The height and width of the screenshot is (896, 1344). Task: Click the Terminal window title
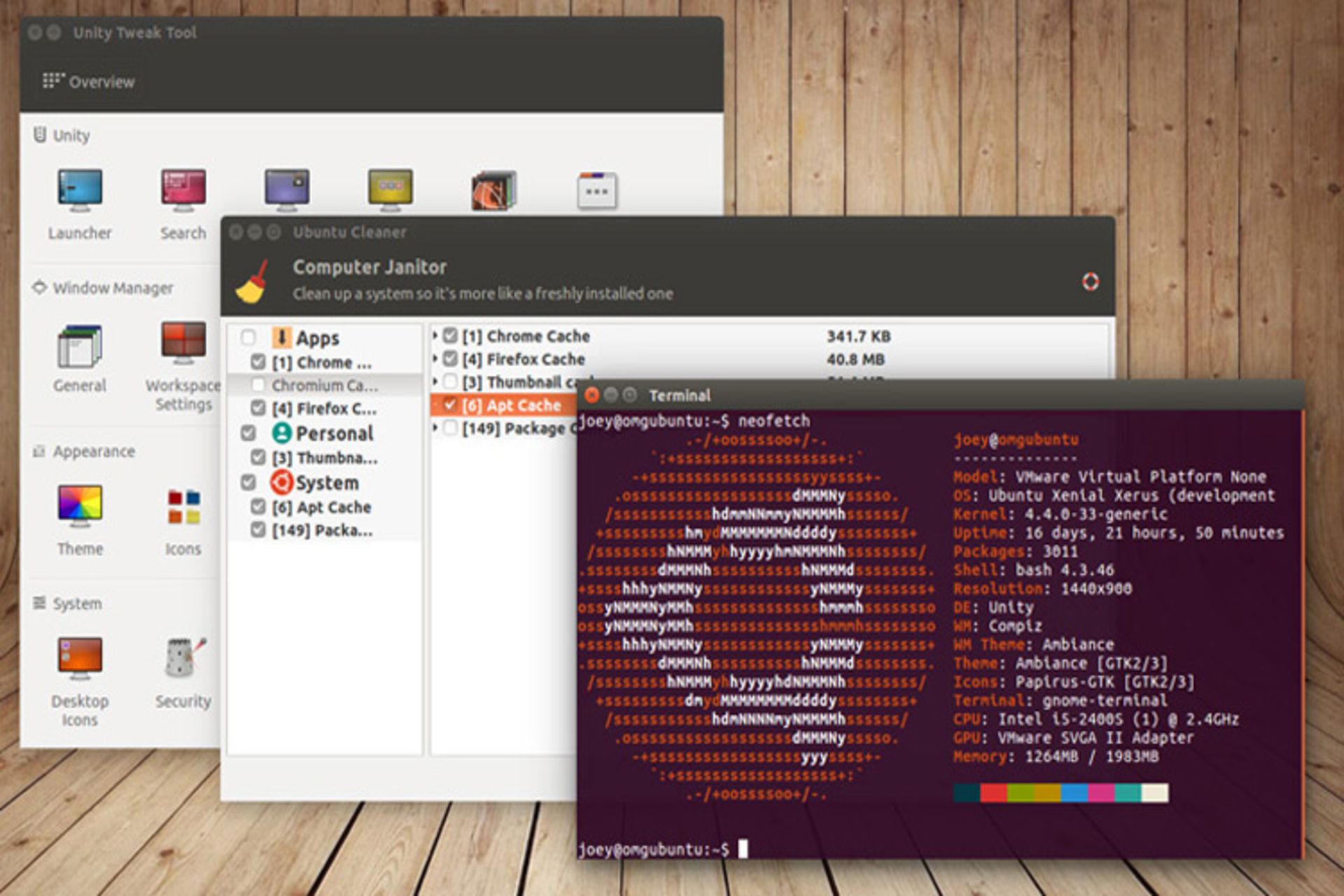click(x=679, y=395)
